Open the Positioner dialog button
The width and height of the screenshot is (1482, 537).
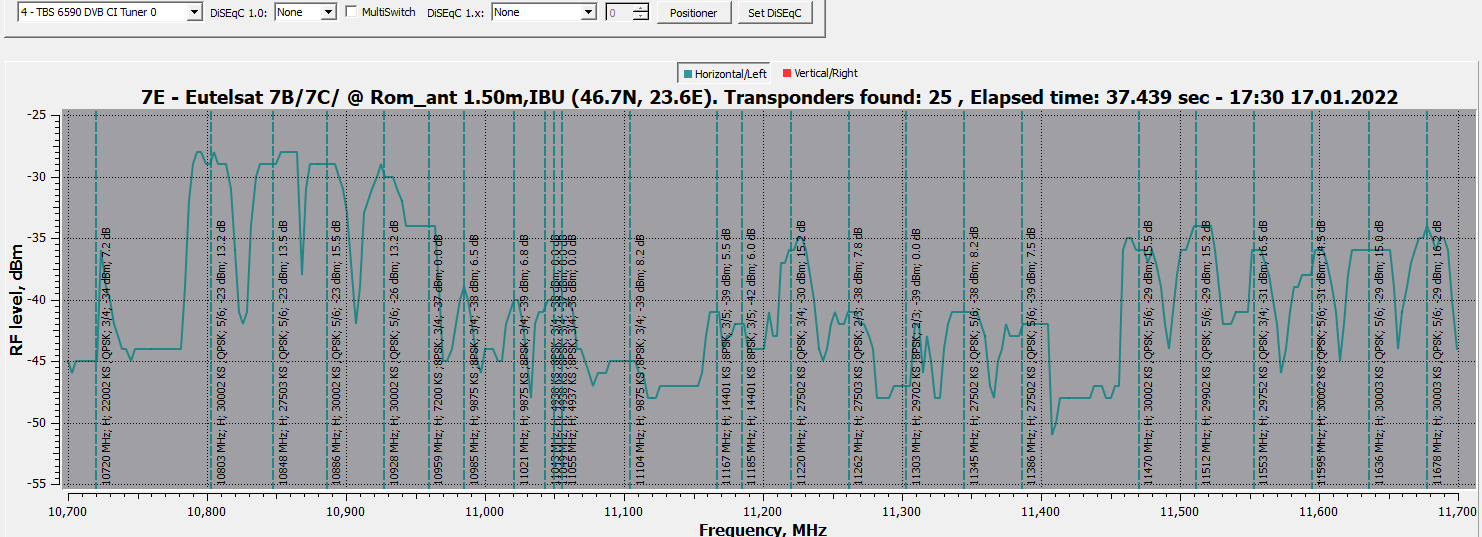693,13
